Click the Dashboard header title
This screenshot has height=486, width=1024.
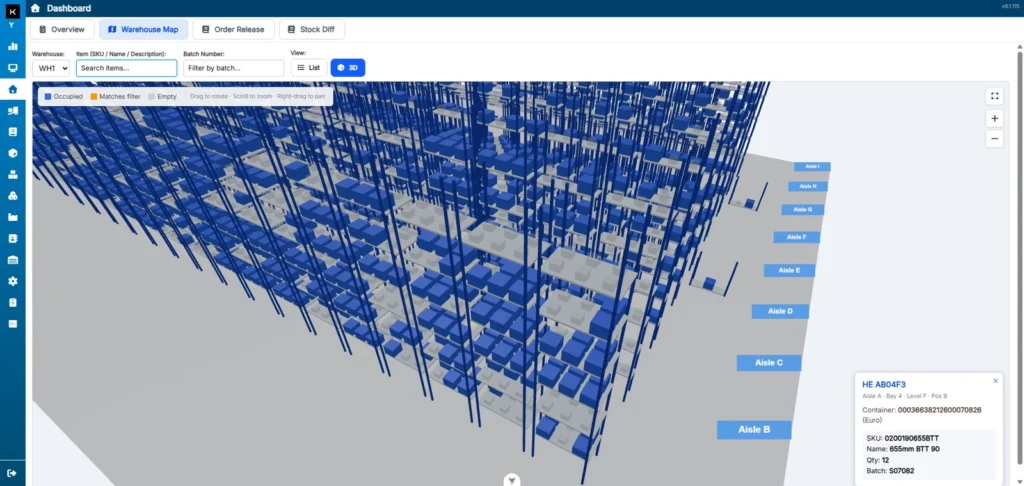(69, 8)
